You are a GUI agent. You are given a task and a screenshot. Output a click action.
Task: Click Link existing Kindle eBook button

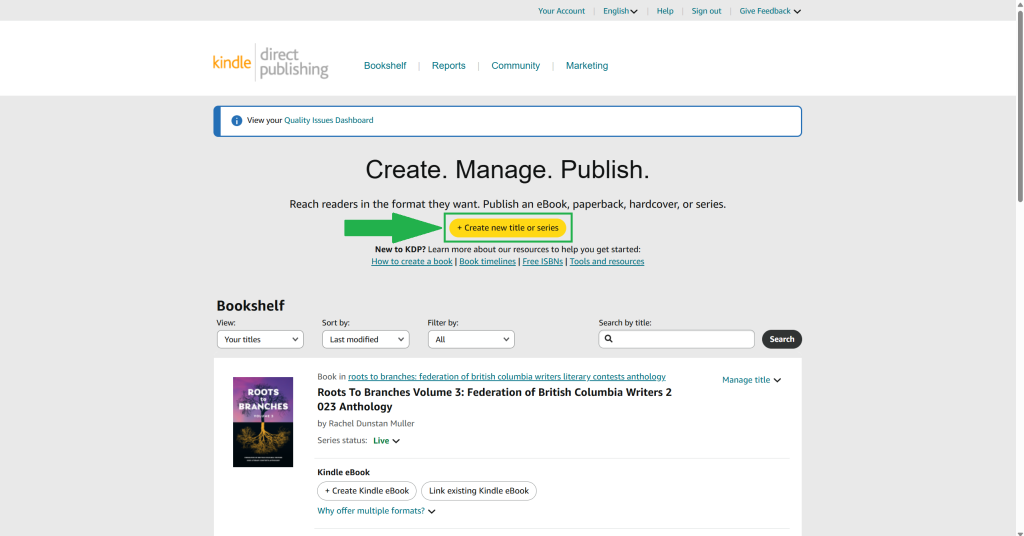point(479,491)
